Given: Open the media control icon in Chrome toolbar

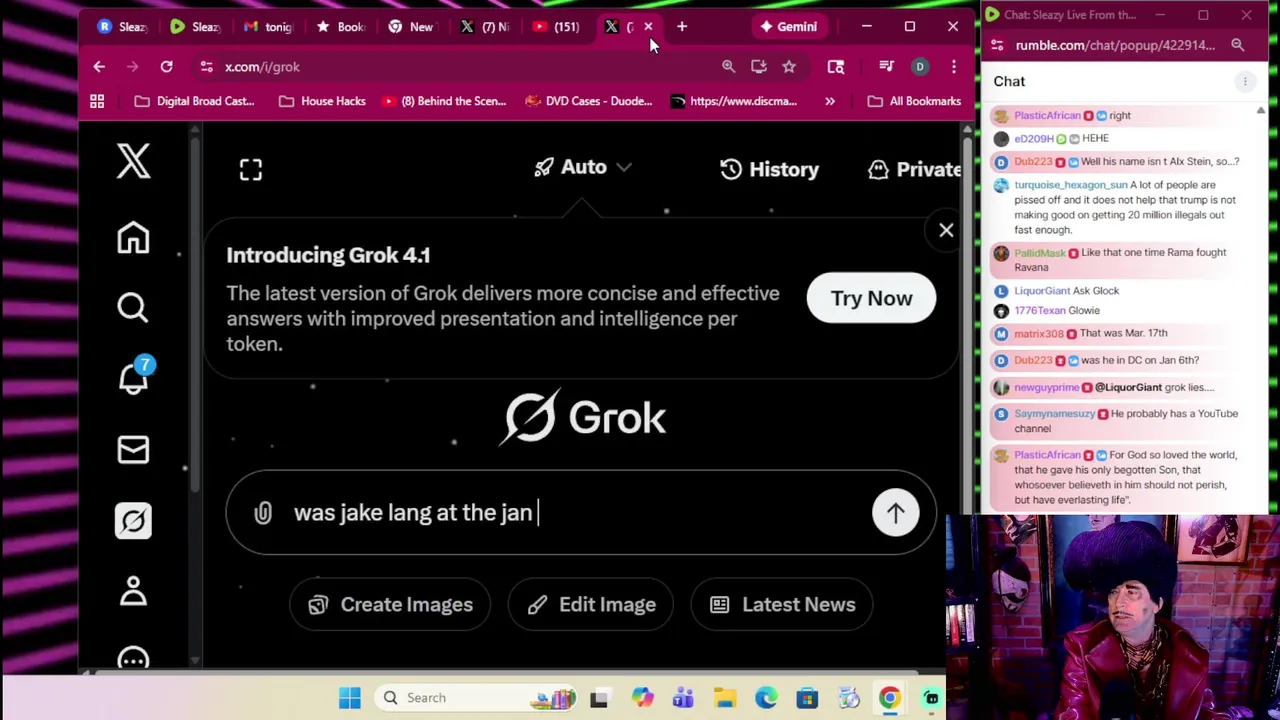Looking at the screenshot, I should tap(886, 66).
